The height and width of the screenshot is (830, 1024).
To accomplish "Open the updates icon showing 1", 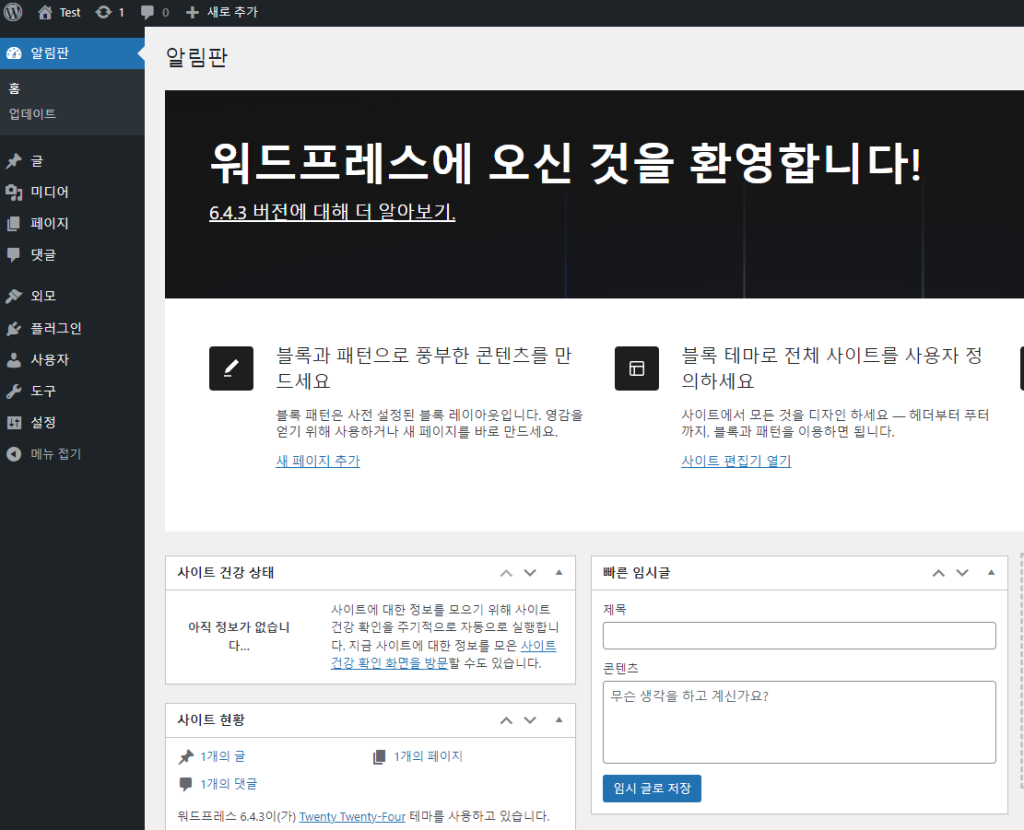I will tap(103, 12).
